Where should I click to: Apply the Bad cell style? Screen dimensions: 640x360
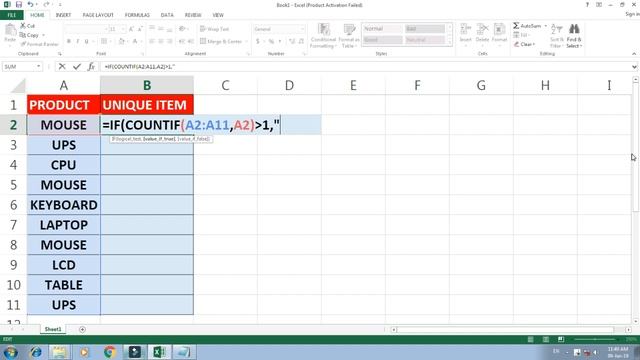pyautogui.click(x=425, y=29)
